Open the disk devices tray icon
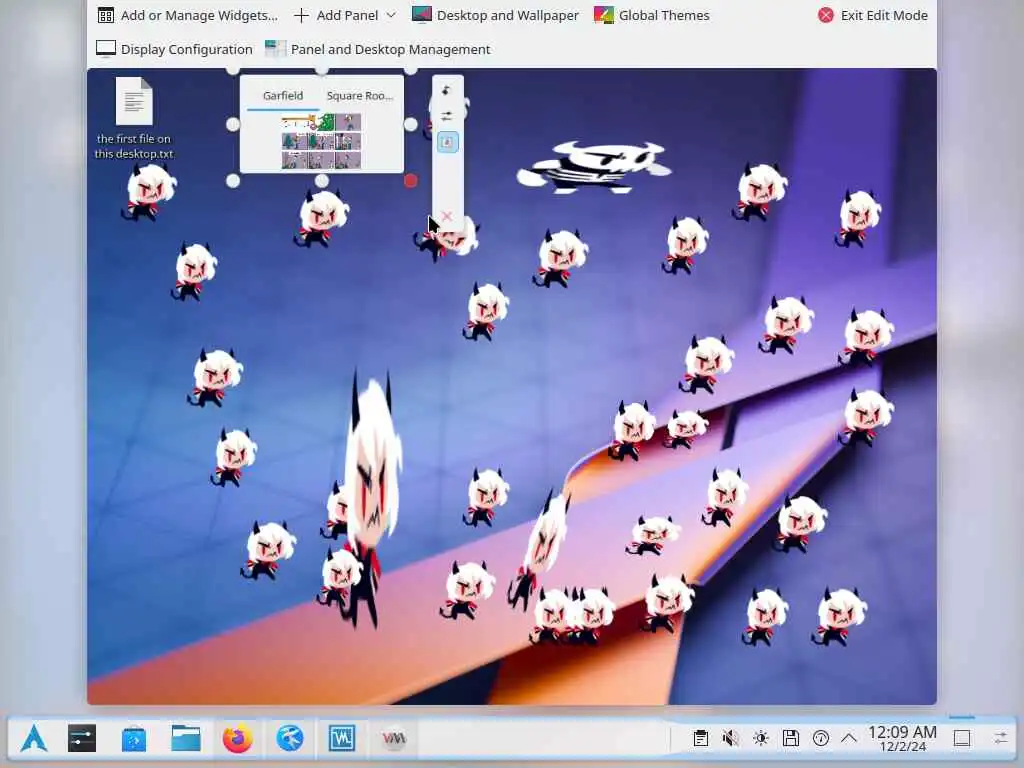This screenshot has width=1024, height=768. tap(791, 739)
